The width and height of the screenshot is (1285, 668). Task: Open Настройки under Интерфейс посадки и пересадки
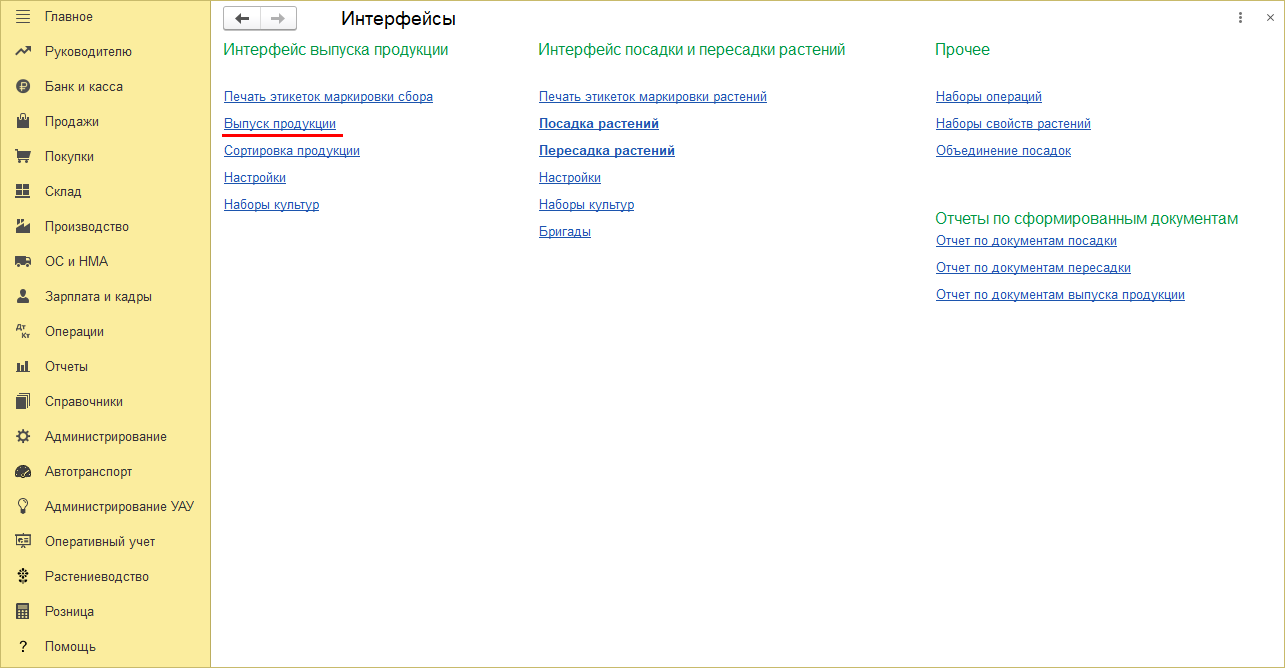pos(570,178)
